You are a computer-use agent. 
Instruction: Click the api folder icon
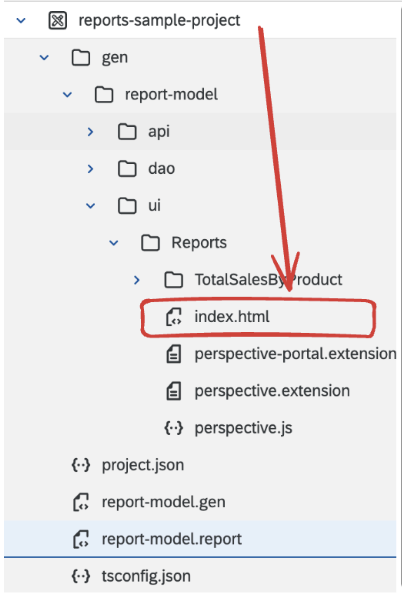tap(127, 132)
